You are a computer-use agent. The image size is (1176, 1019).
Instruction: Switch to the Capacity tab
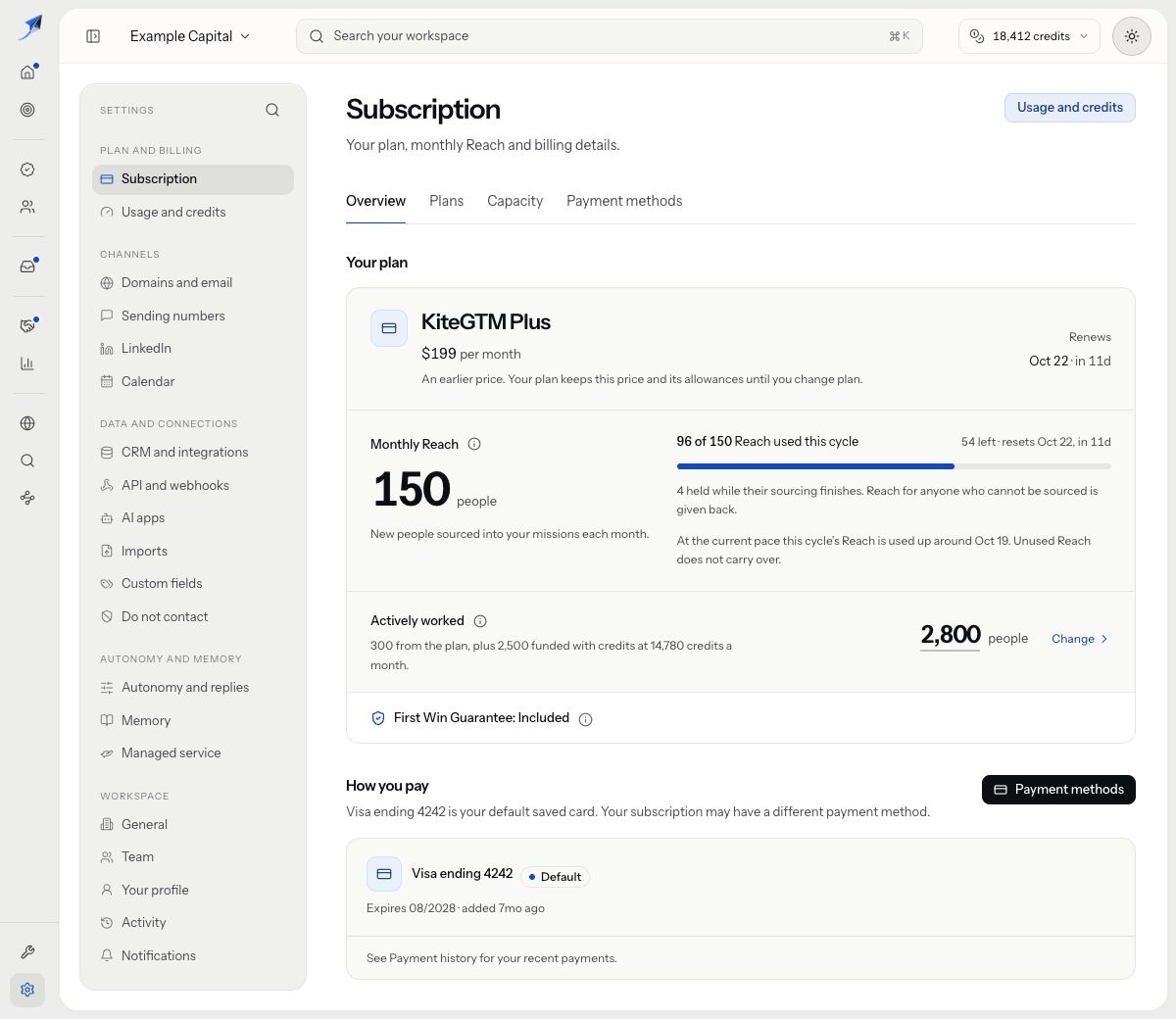coord(514,201)
